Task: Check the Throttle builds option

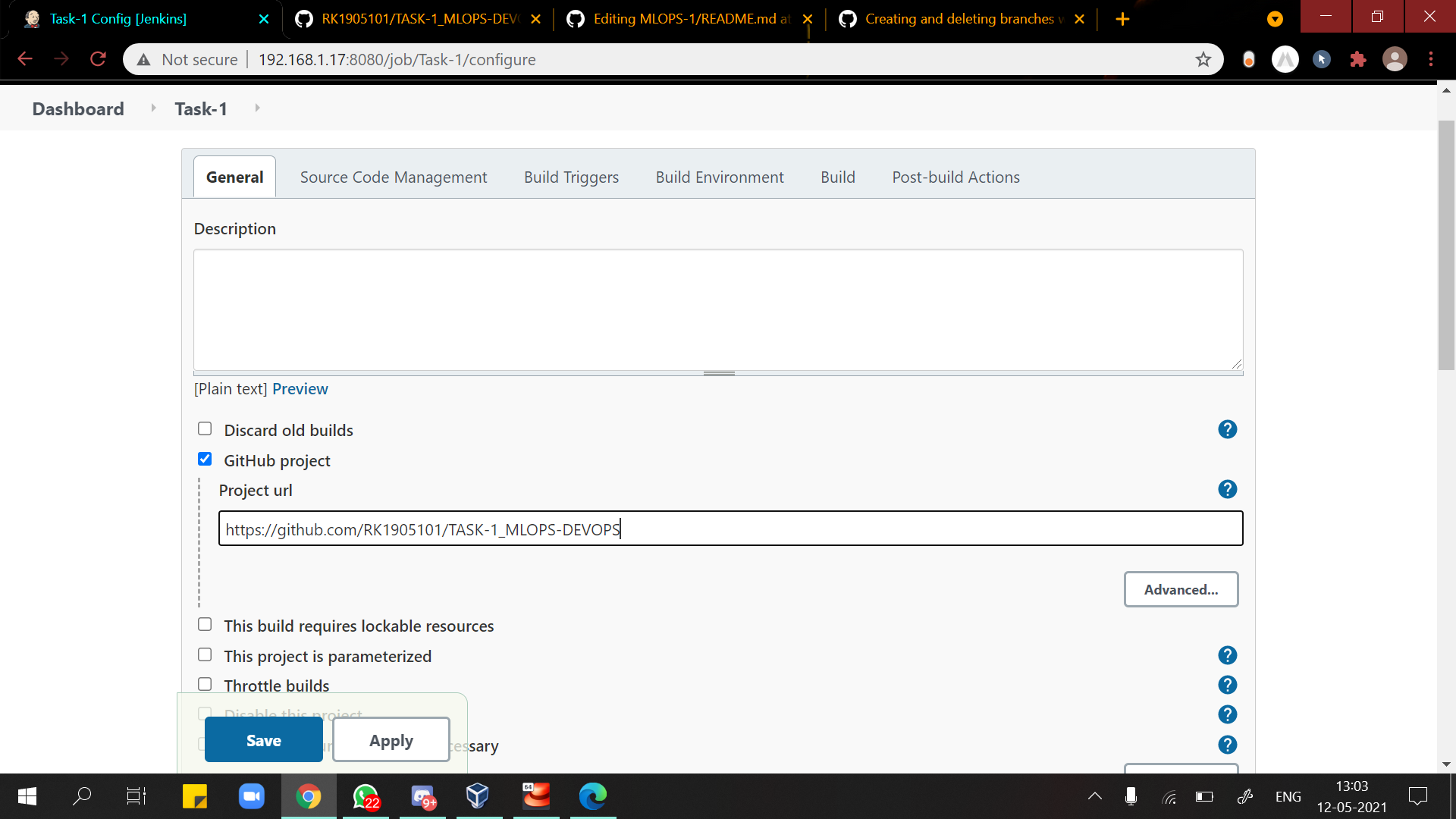Action: [204, 683]
